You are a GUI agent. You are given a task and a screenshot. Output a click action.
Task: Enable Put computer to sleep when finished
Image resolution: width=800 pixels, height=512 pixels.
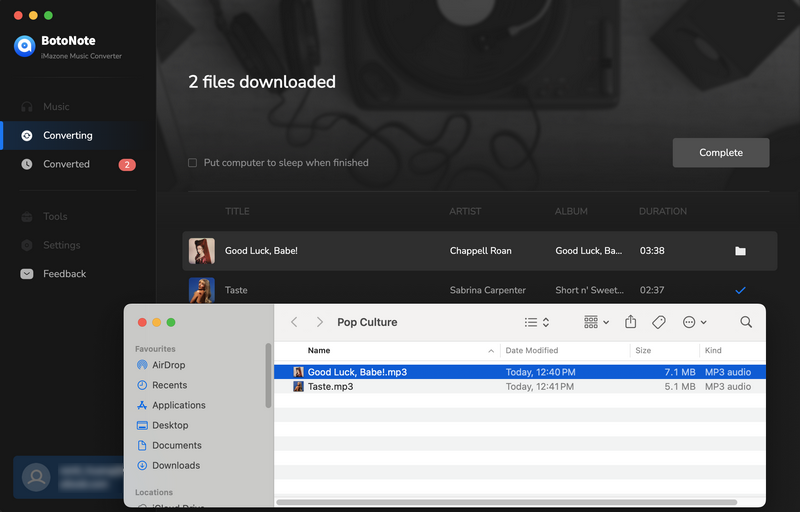click(192, 163)
